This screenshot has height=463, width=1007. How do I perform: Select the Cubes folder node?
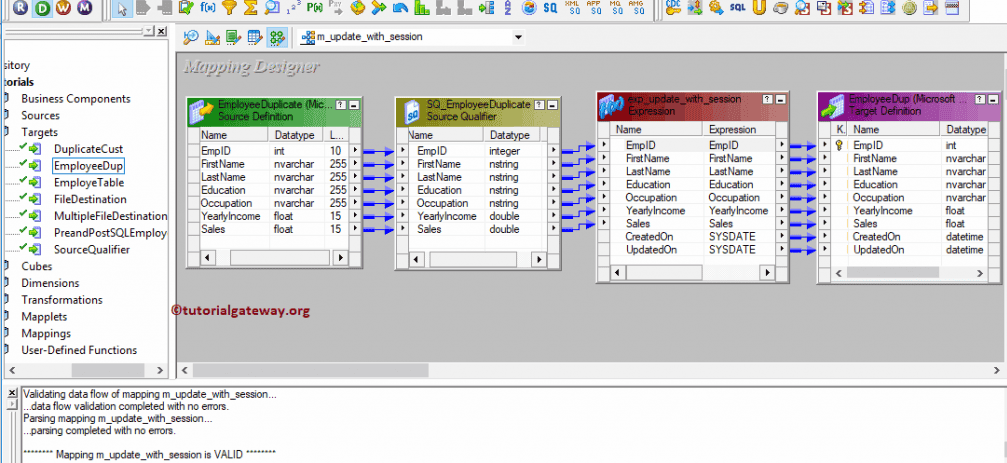tap(37, 266)
